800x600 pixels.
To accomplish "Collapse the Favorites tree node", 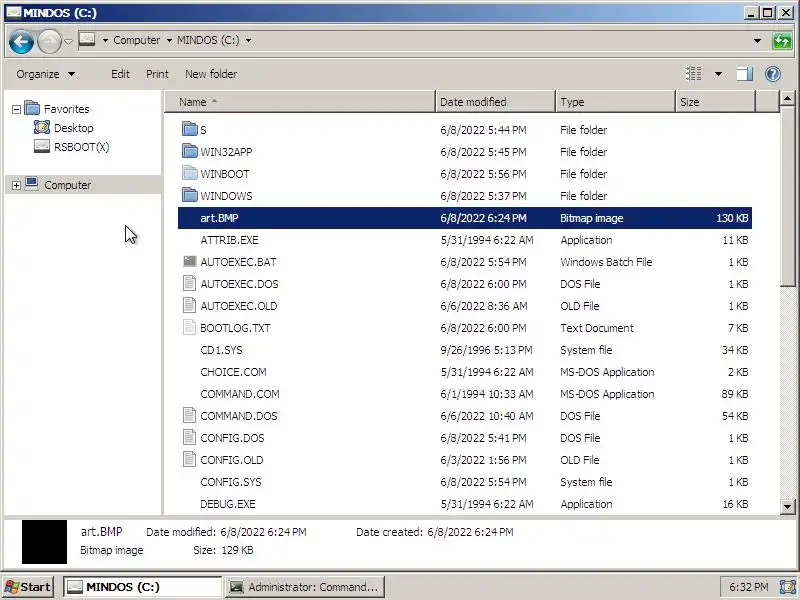I will (x=16, y=109).
